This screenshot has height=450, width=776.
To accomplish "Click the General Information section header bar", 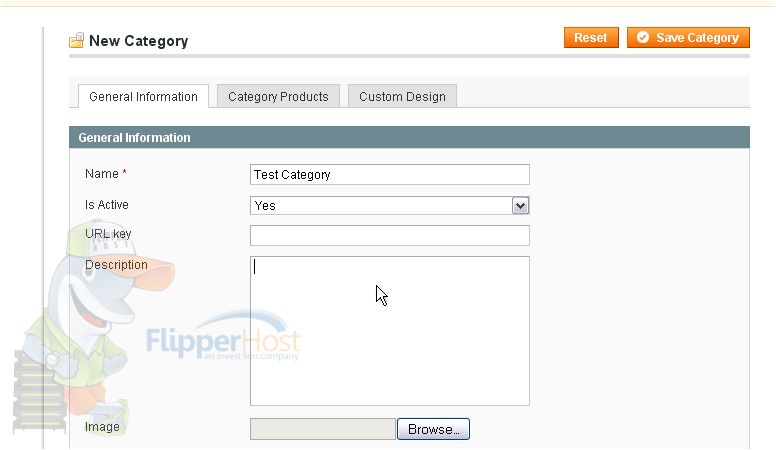I will pyautogui.click(x=409, y=137).
